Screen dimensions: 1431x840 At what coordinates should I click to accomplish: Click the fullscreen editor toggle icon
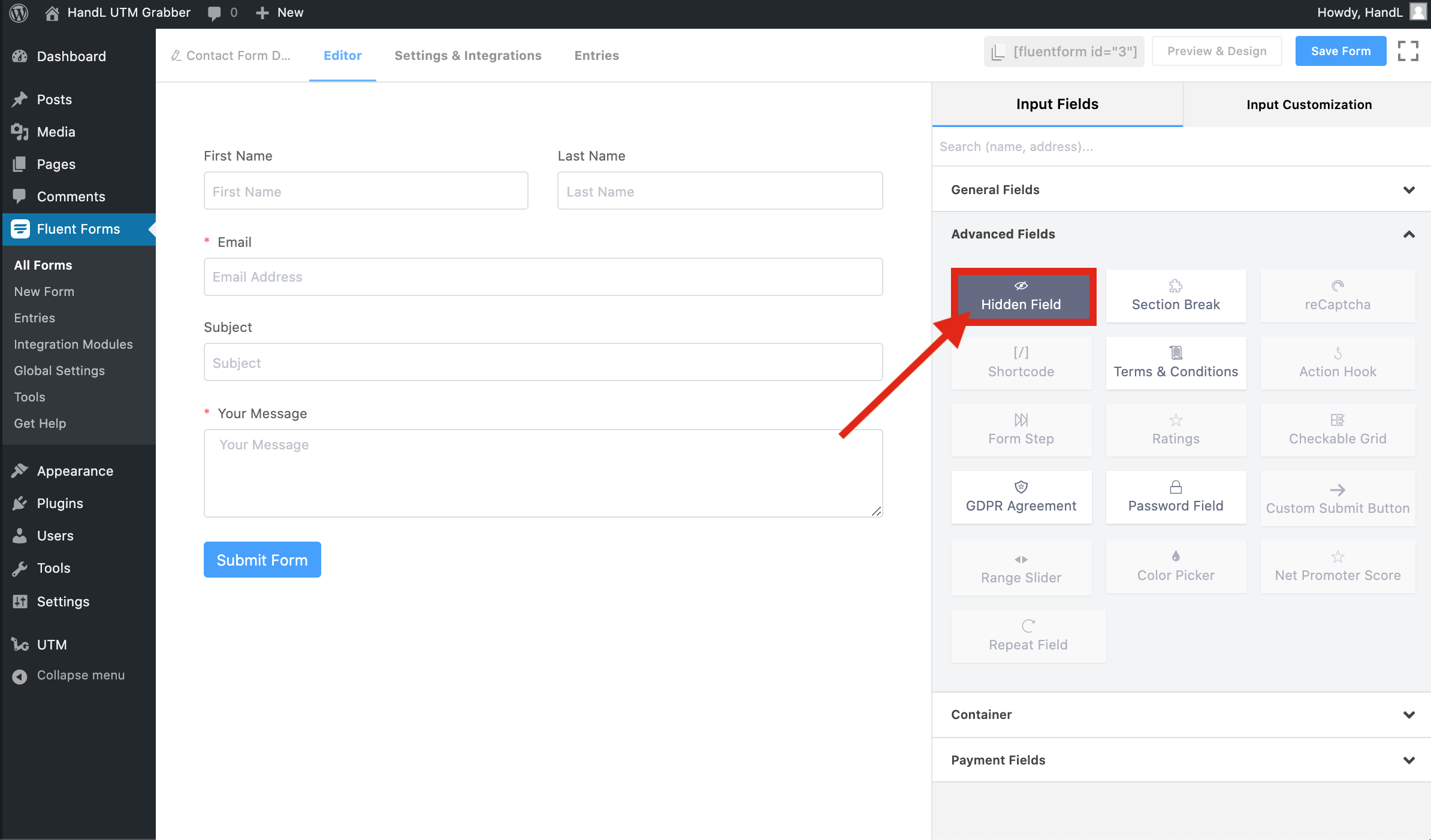coord(1408,51)
